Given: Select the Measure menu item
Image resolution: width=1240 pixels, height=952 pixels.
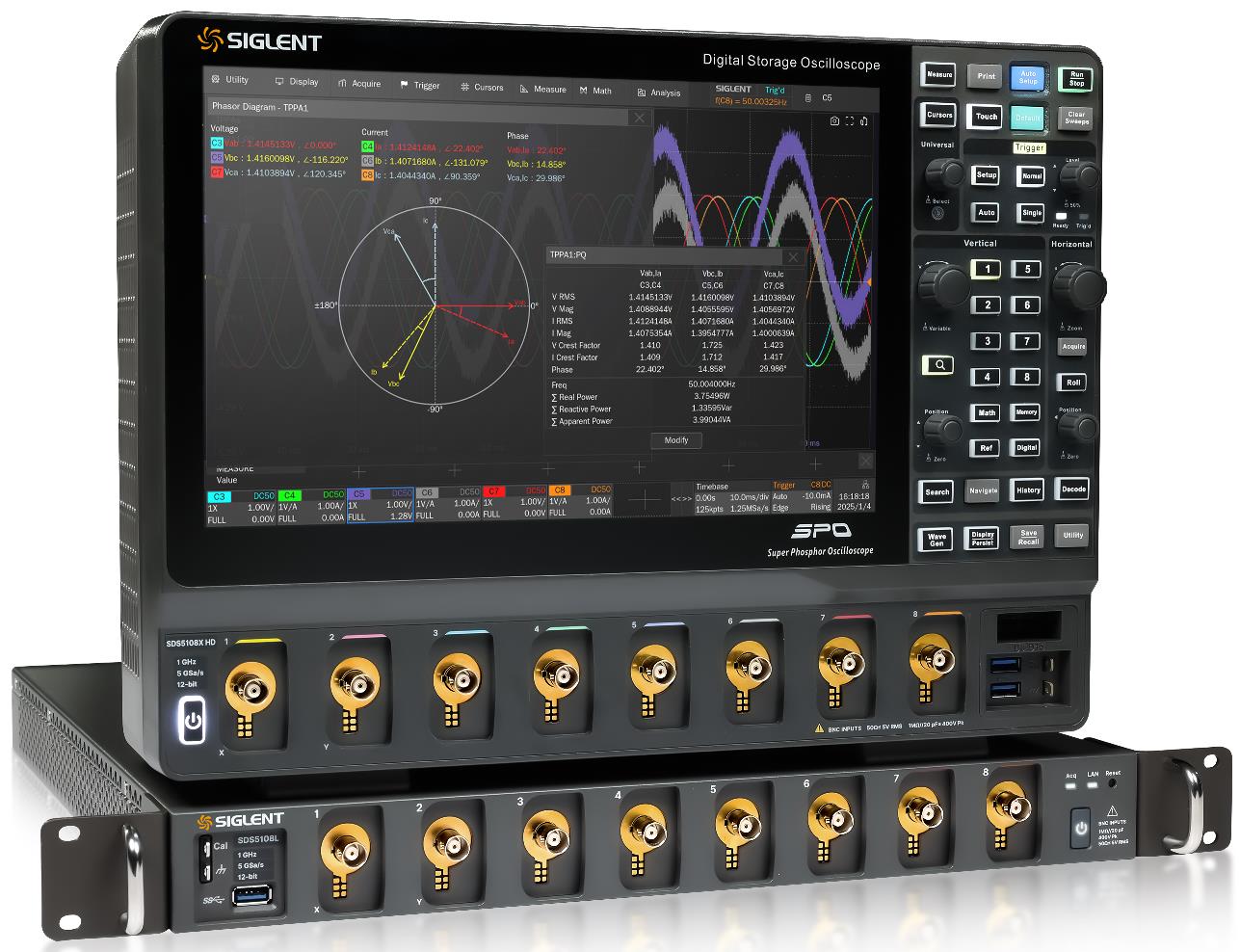Looking at the screenshot, I should [x=543, y=89].
